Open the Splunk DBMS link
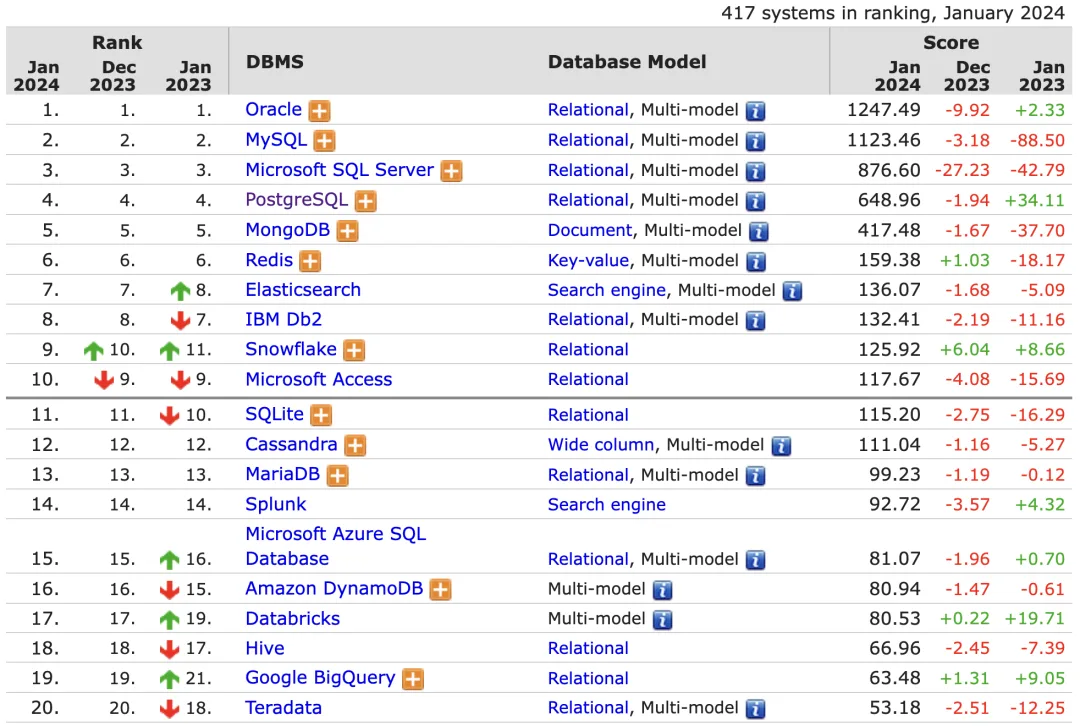The image size is (1080, 726). point(276,505)
